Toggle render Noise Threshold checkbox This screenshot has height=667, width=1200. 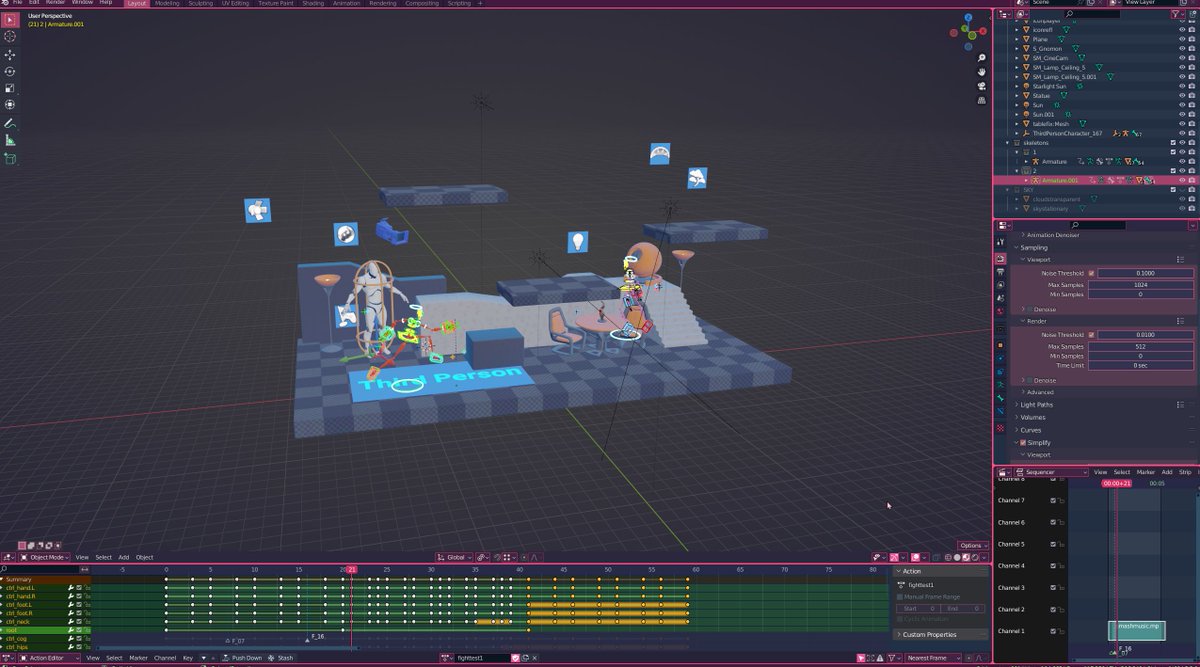pos(1091,335)
